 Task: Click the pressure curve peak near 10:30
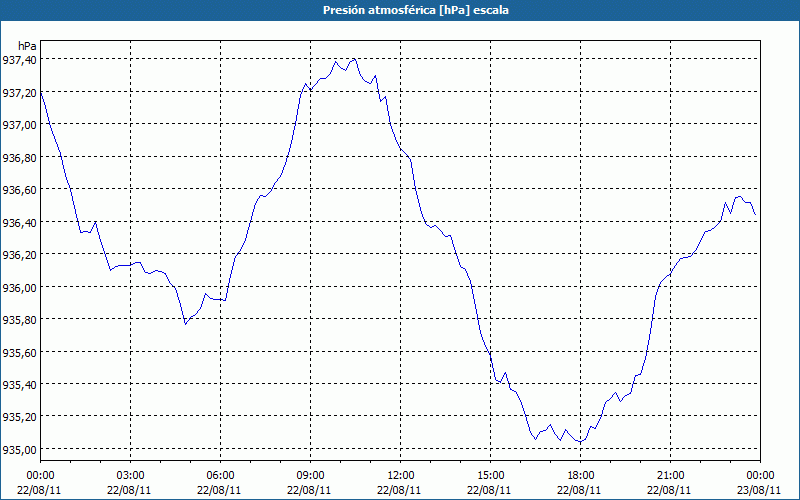[x=353, y=59]
